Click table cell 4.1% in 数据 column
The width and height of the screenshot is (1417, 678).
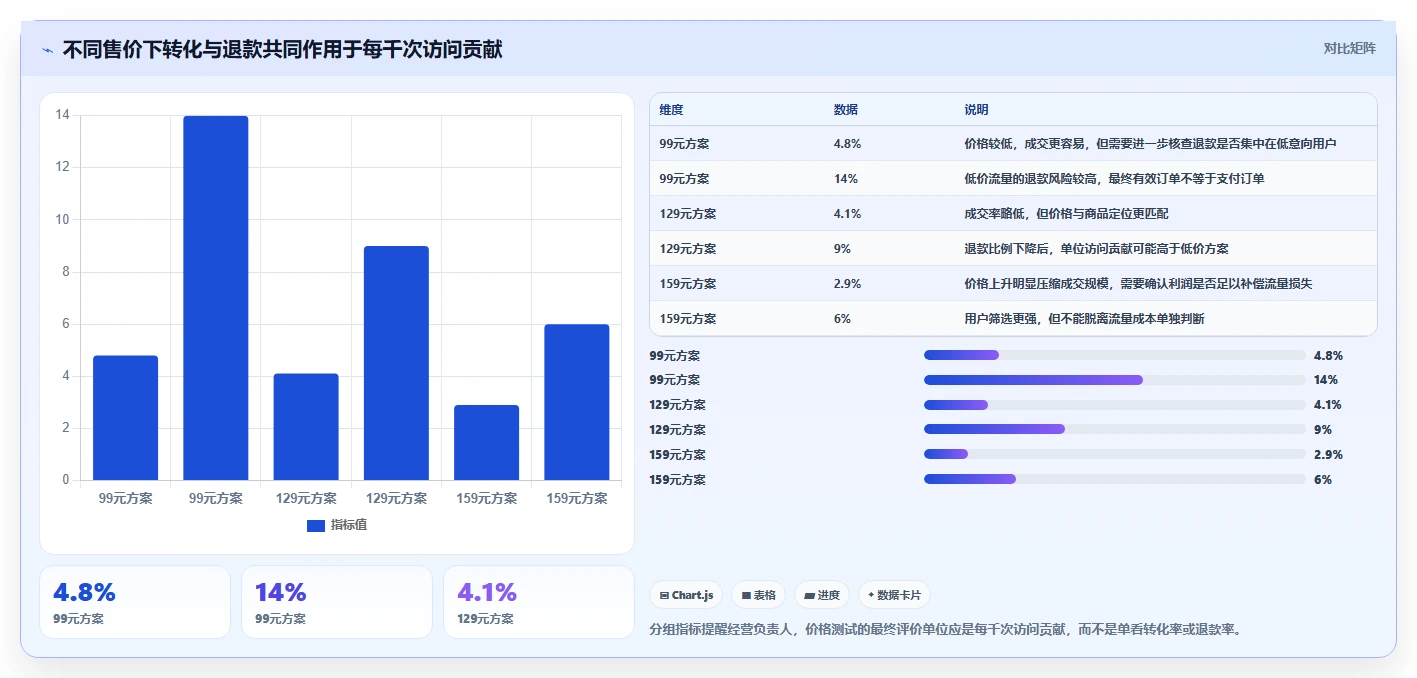(x=847, y=214)
